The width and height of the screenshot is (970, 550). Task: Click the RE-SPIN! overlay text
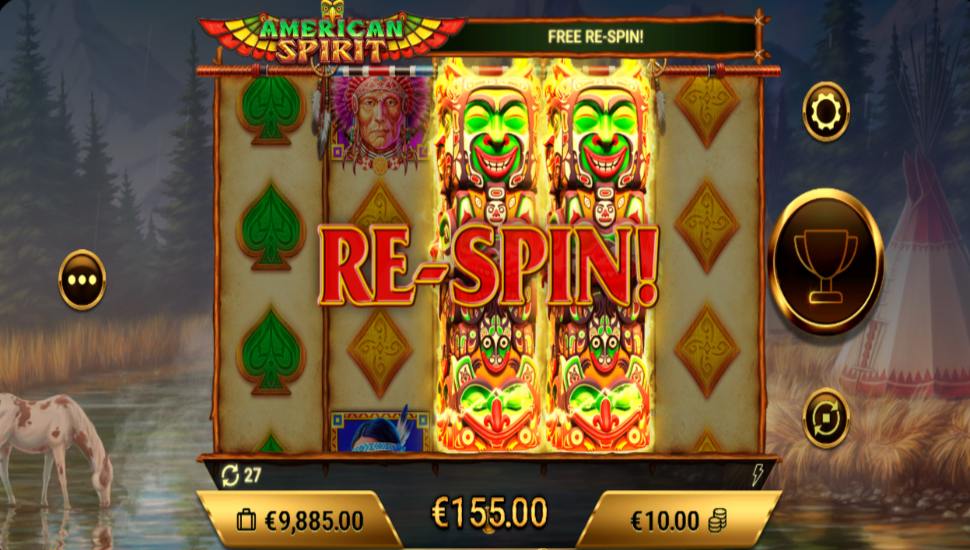(x=487, y=266)
